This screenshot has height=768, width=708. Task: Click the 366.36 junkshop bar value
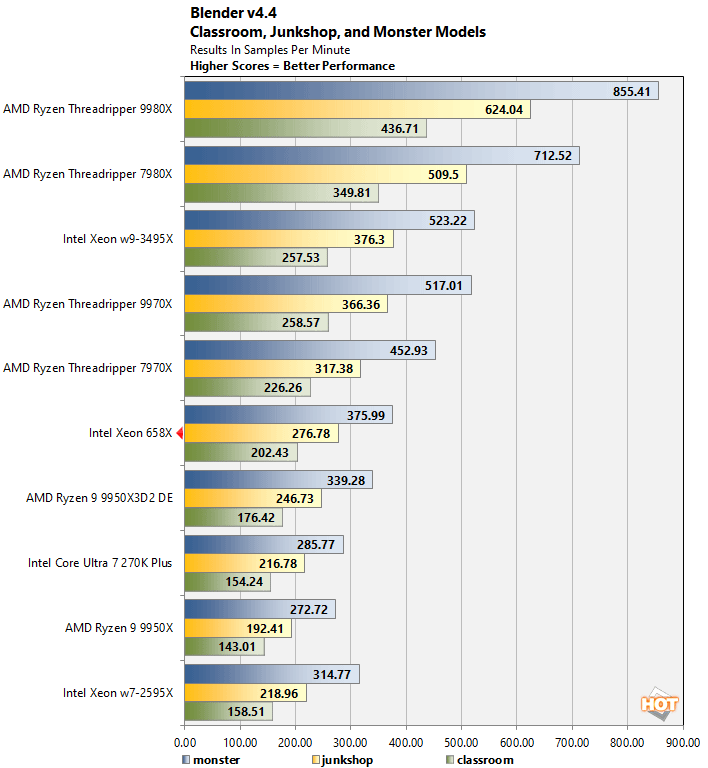click(361, 305)
